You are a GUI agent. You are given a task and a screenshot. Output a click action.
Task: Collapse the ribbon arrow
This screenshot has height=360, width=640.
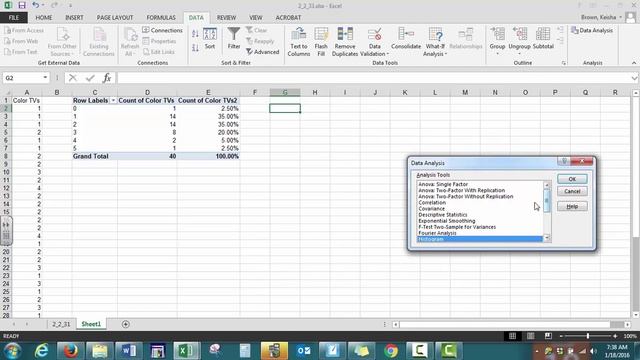(634, 63)
